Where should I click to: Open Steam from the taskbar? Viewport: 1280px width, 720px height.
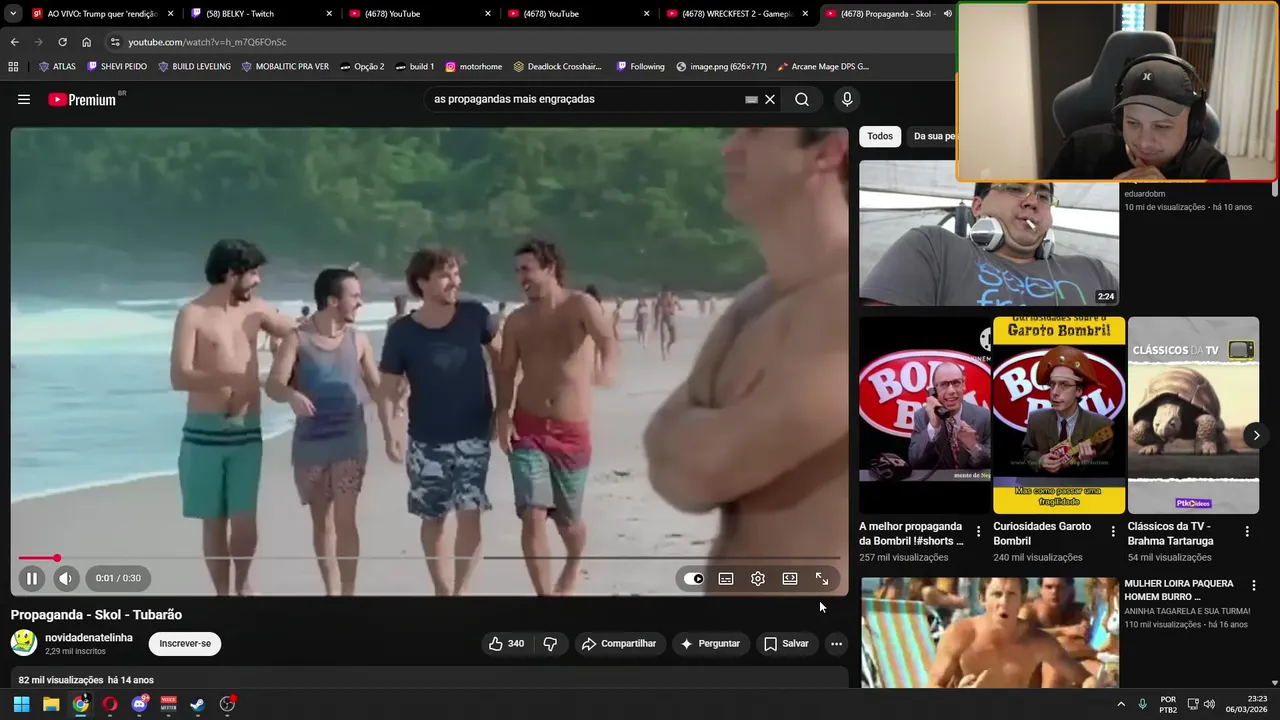[x=198, y=704]
